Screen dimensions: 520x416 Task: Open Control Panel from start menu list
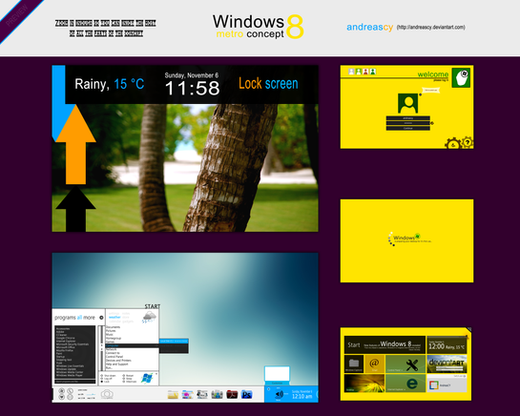(x=114, y=357)
